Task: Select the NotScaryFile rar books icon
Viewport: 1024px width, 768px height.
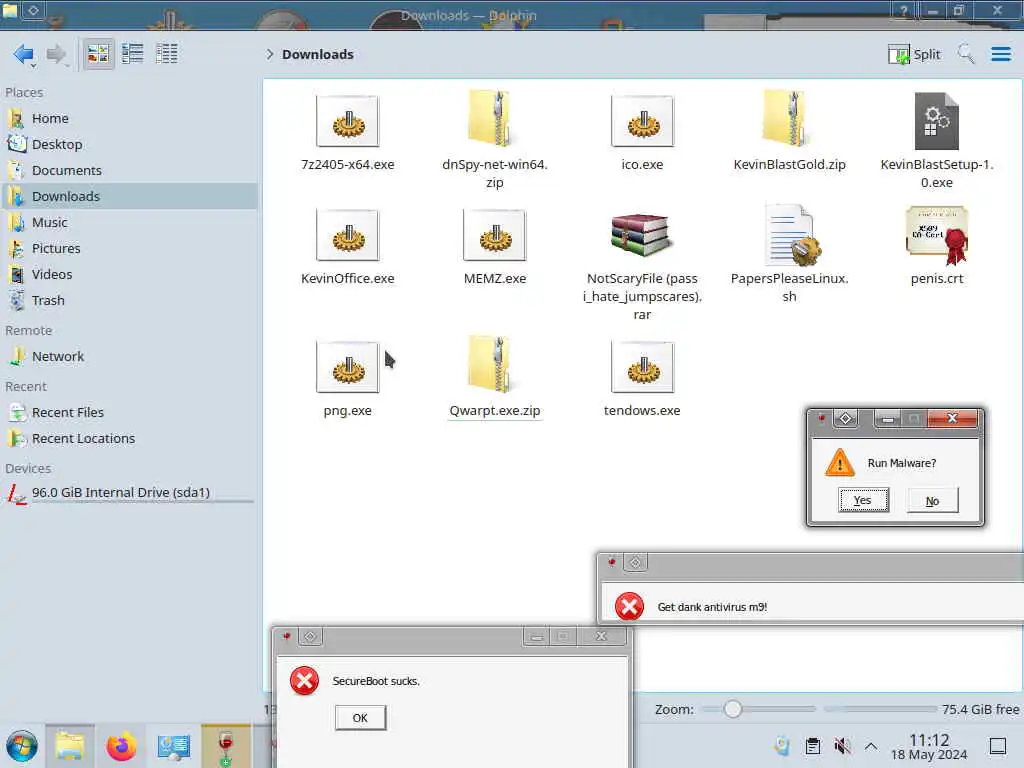Action: [642, 234]
